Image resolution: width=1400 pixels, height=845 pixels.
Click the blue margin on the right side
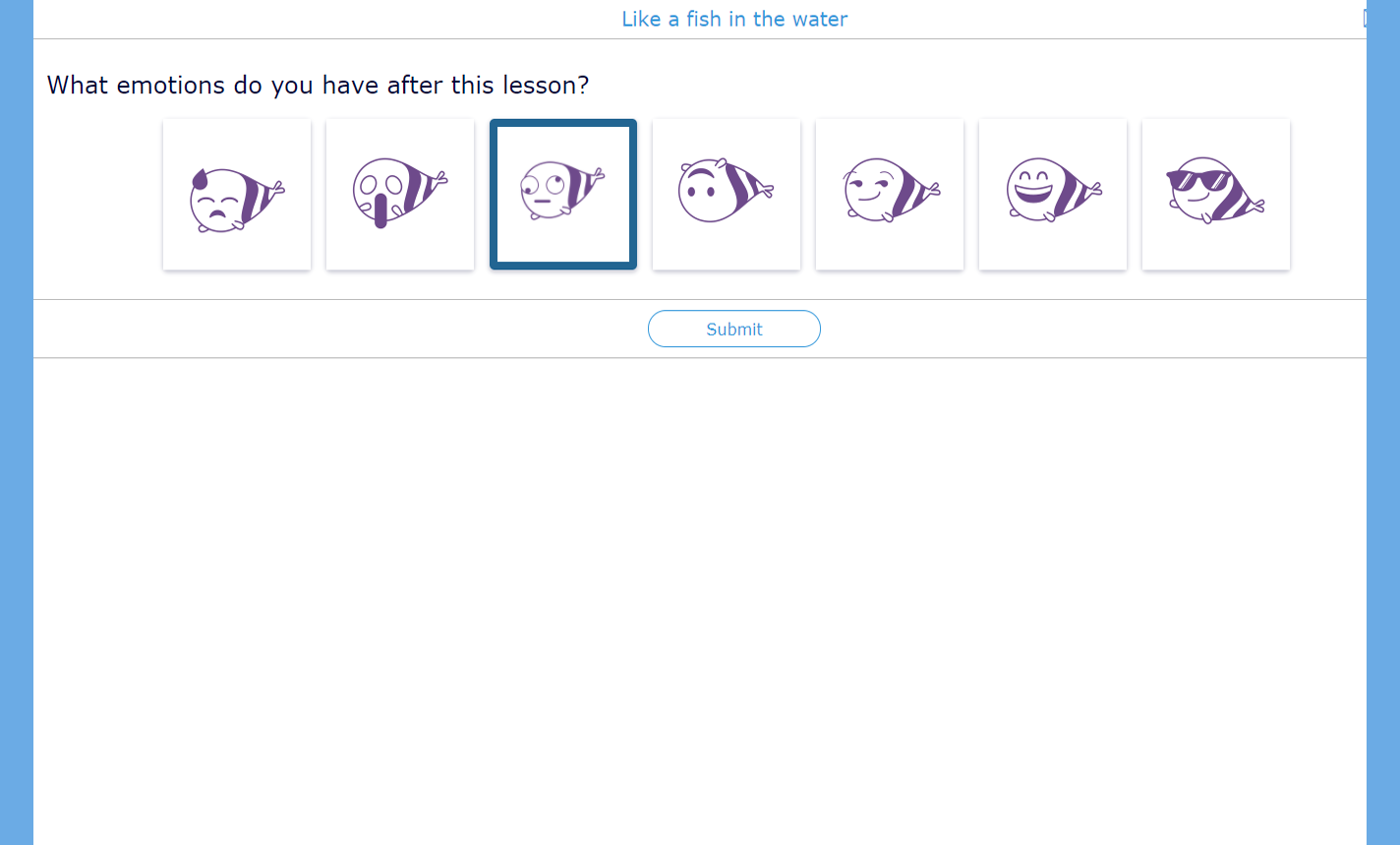pos(1383,423)
